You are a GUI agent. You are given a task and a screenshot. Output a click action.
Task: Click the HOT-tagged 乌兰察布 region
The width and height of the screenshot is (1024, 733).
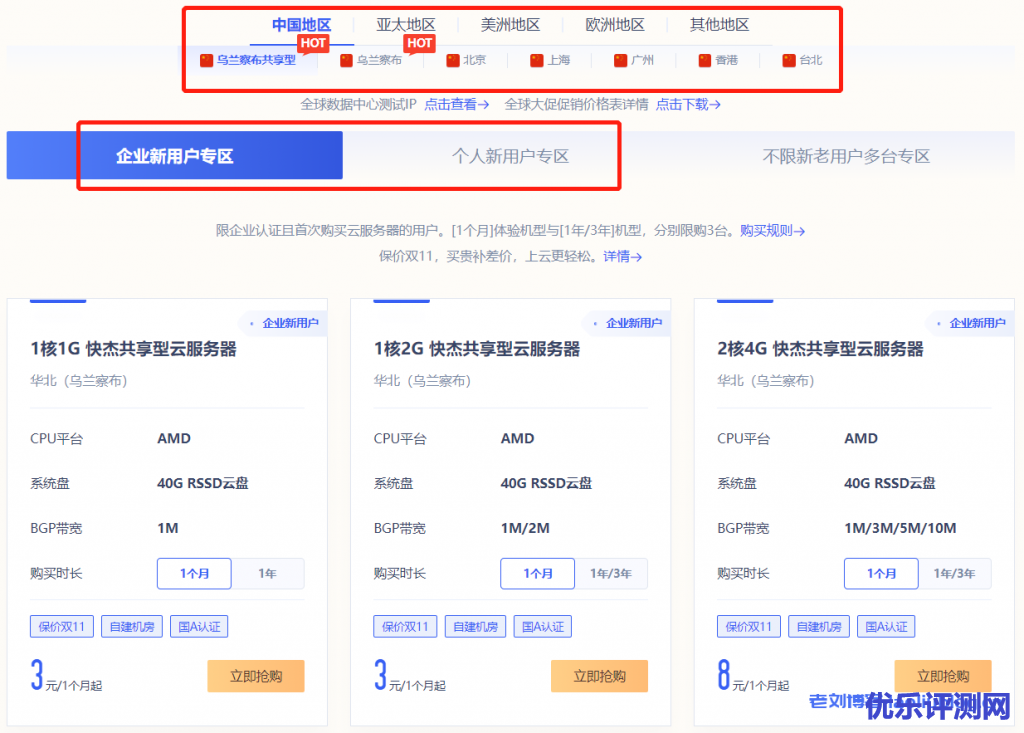point(371,60)
